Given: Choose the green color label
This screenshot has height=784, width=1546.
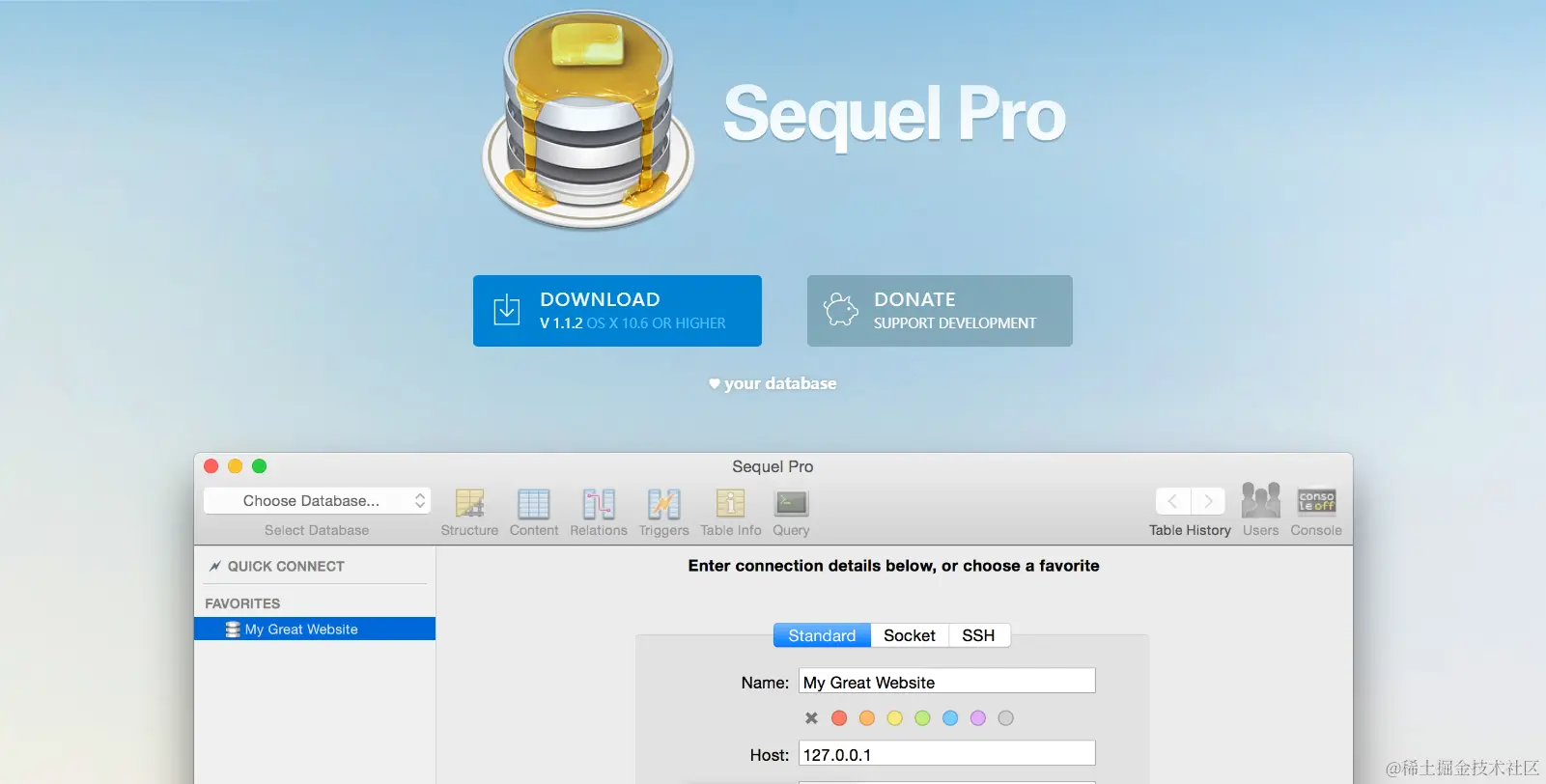Looking at the screenshot, I should tap(922, 718).
